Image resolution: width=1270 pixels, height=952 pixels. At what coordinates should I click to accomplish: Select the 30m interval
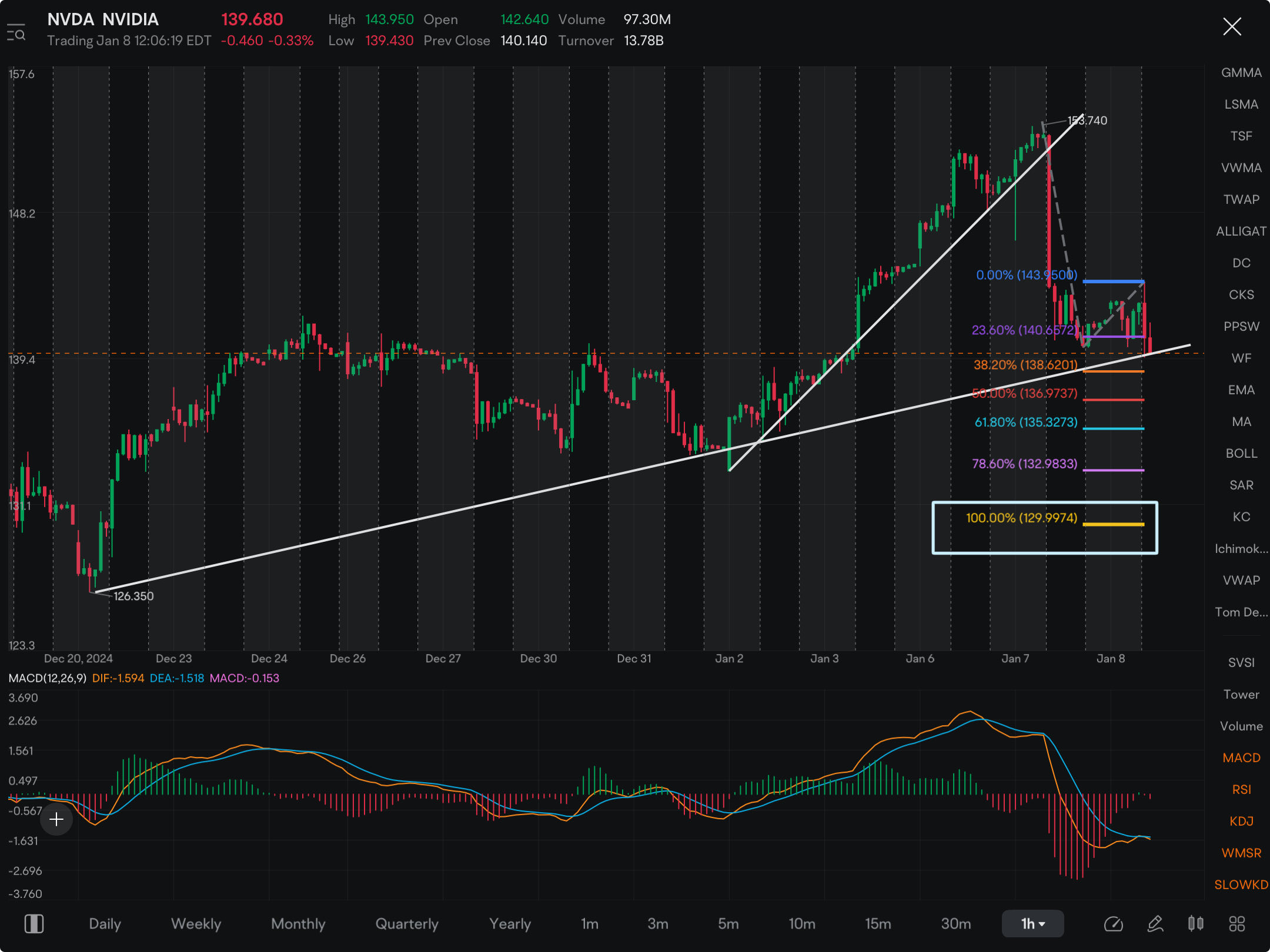click(955, 924)
